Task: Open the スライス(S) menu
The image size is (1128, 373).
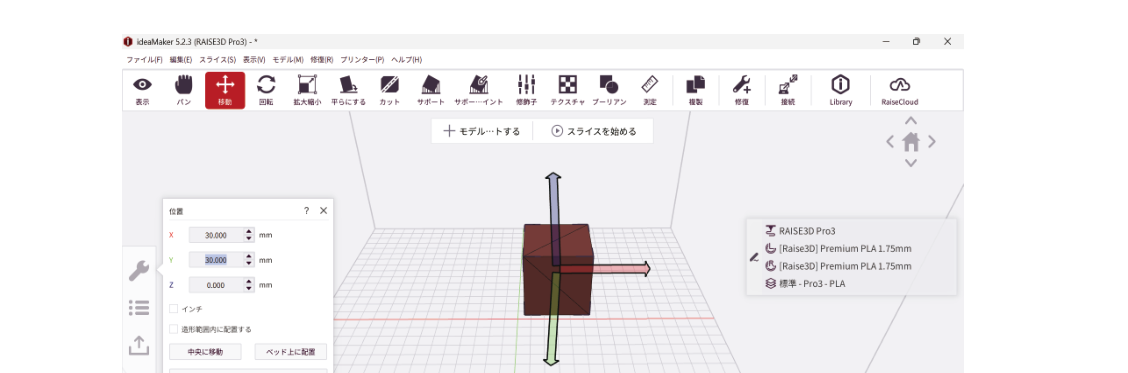Action: [217, 60]
